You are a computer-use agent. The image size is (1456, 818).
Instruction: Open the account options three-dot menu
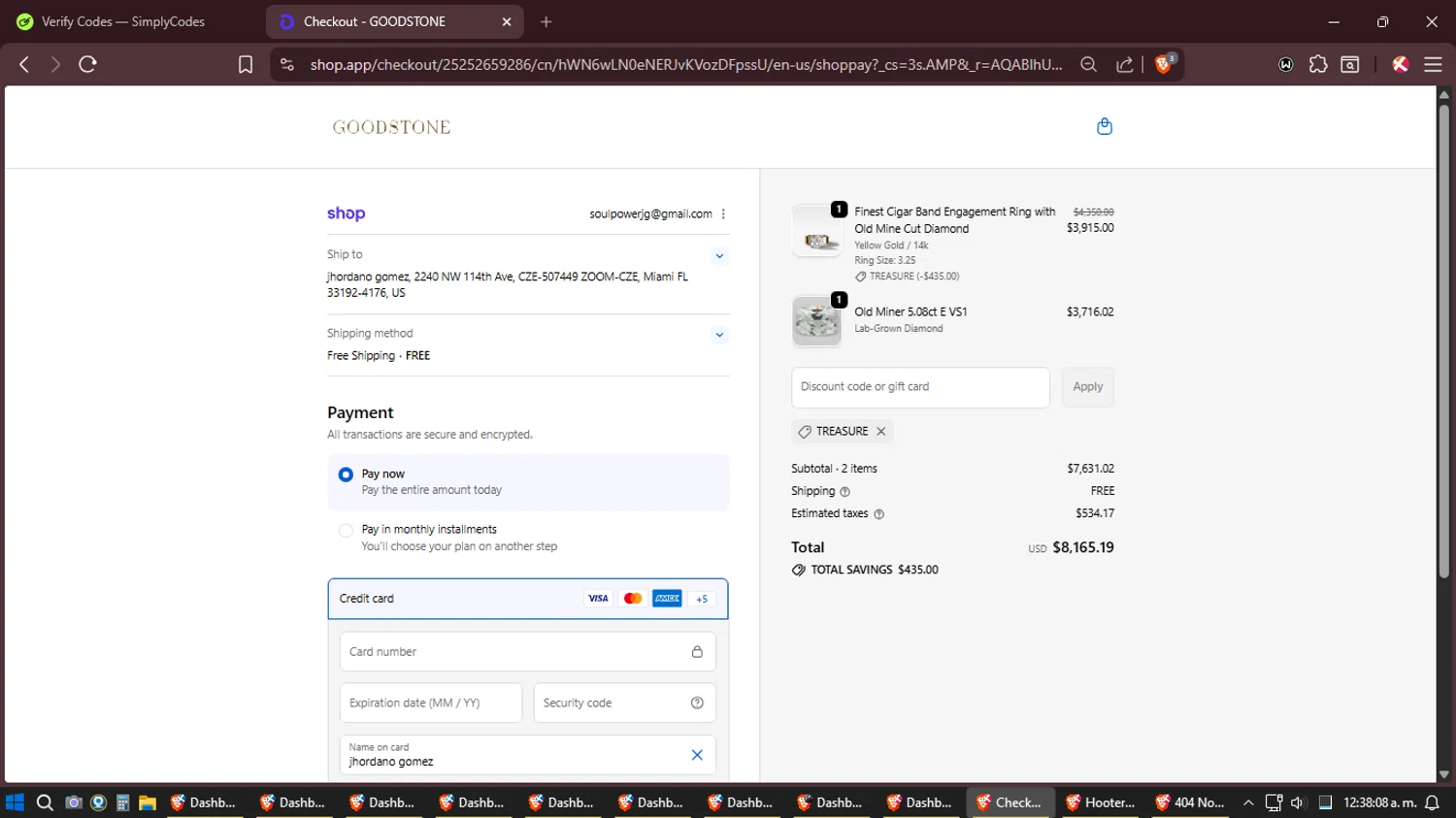[x=723, y=214]
